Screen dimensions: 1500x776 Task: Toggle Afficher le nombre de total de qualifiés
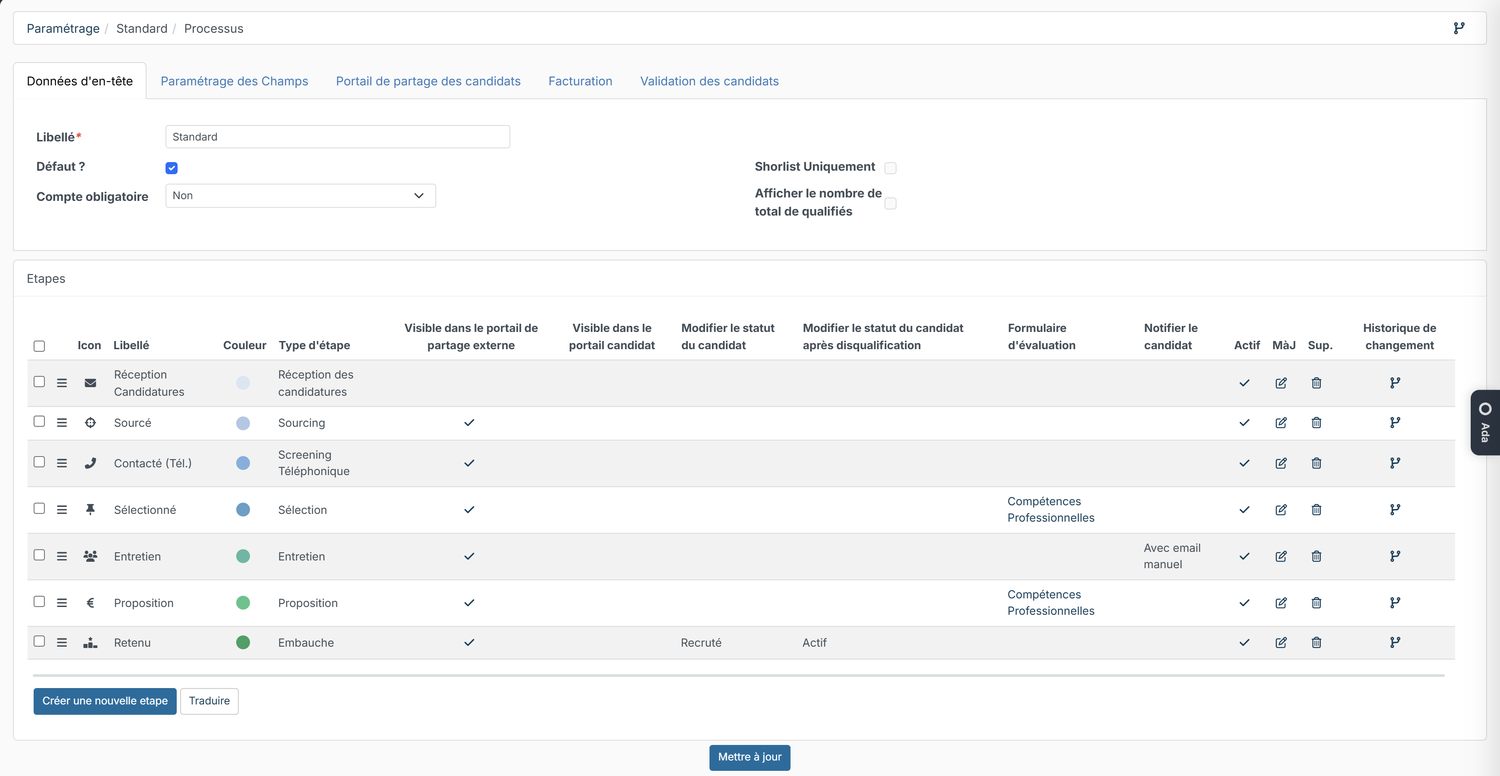[890, 203]
